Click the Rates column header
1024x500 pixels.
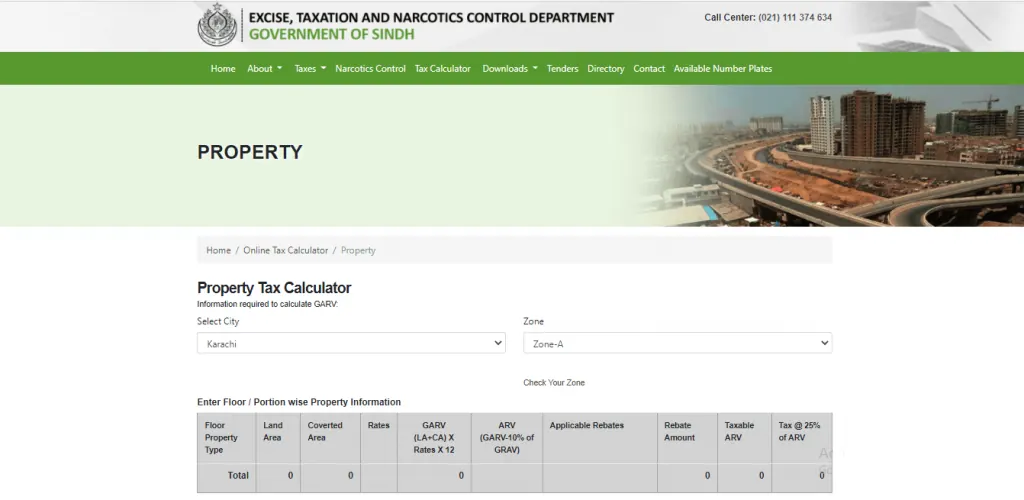point(379,438)
